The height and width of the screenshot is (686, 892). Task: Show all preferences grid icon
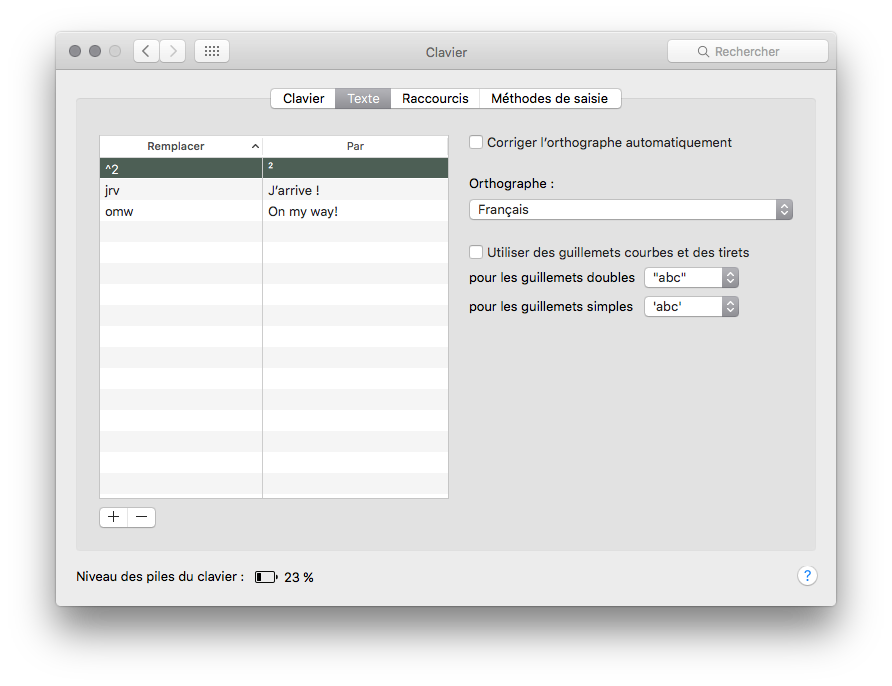[212, 51]
